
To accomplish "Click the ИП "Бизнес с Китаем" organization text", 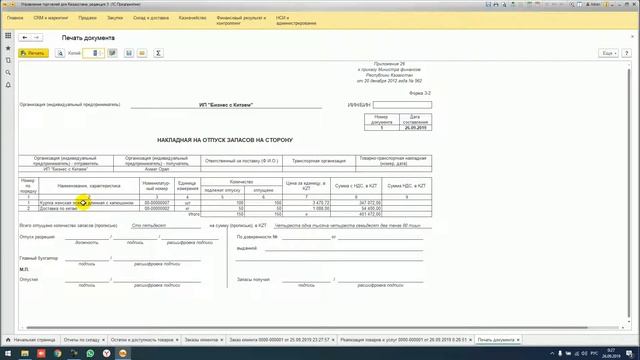I will (226, 105).
